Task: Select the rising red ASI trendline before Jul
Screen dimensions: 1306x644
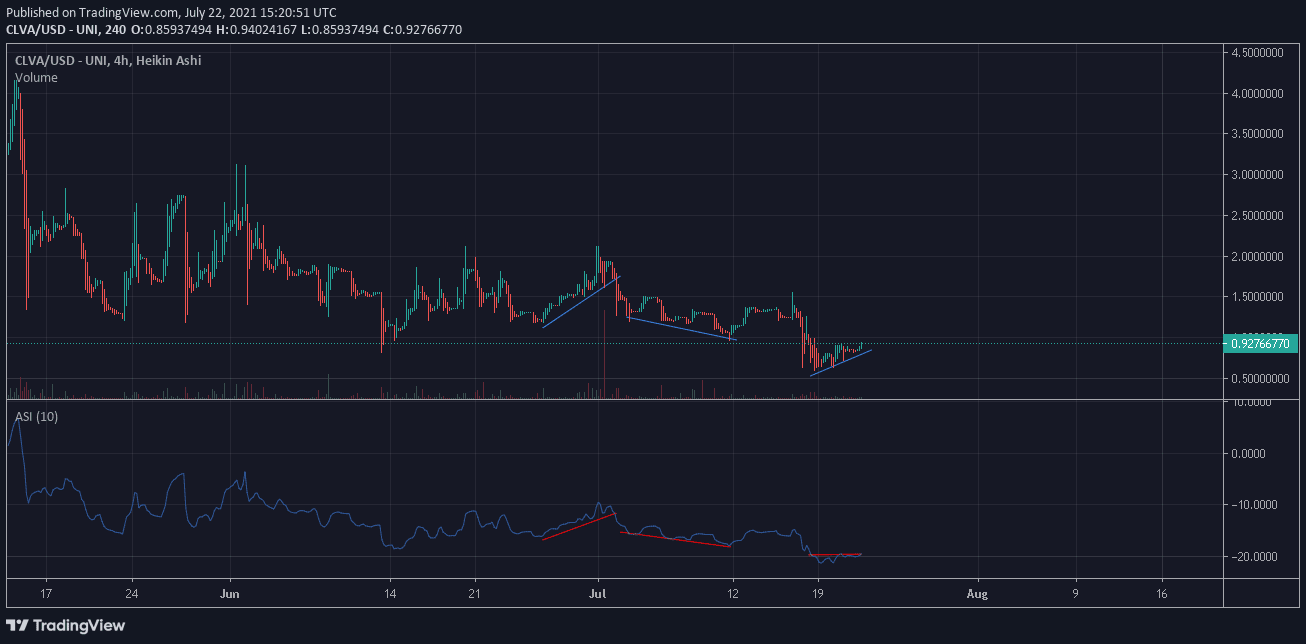Action: (x=578, y=527)
